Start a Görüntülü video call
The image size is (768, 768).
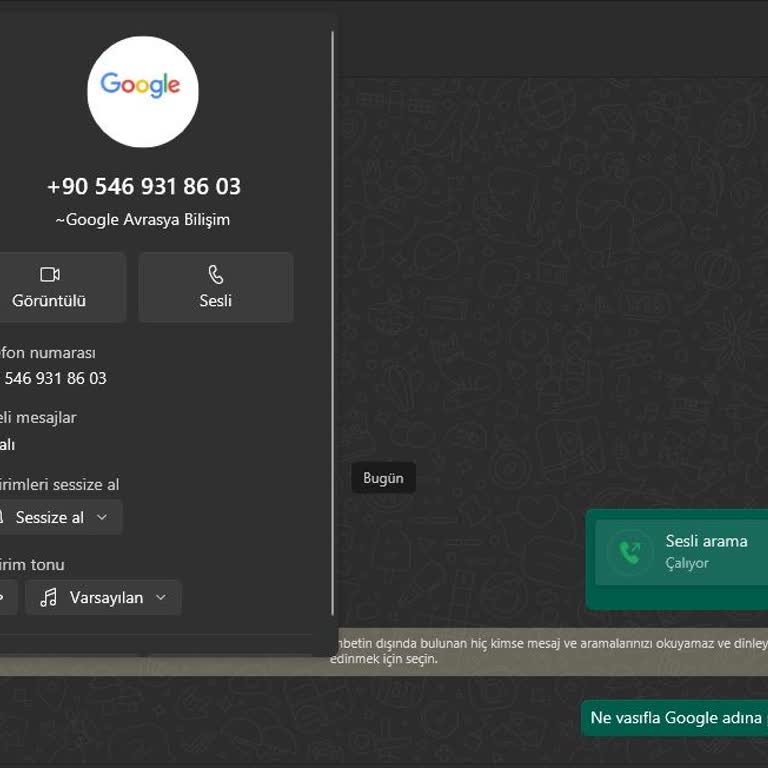coord(61,287)
